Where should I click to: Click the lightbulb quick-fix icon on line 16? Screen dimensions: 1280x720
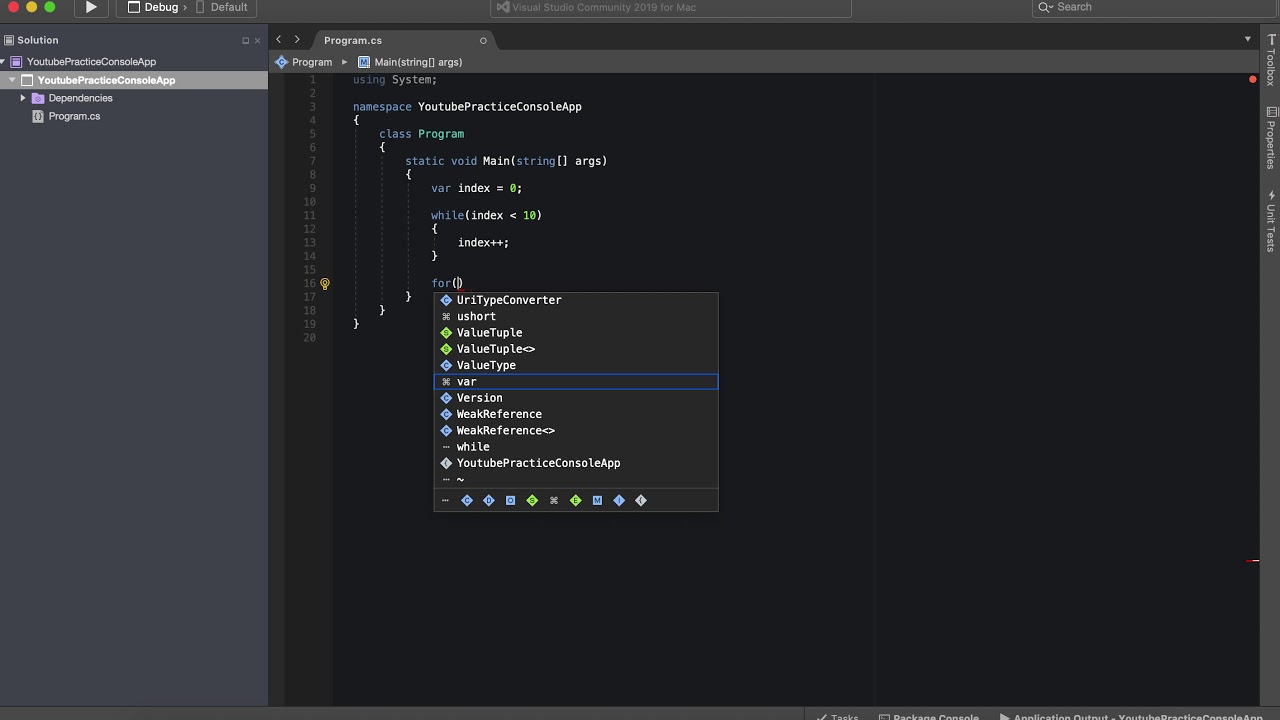pyautogui.click(x=325, y=284)
